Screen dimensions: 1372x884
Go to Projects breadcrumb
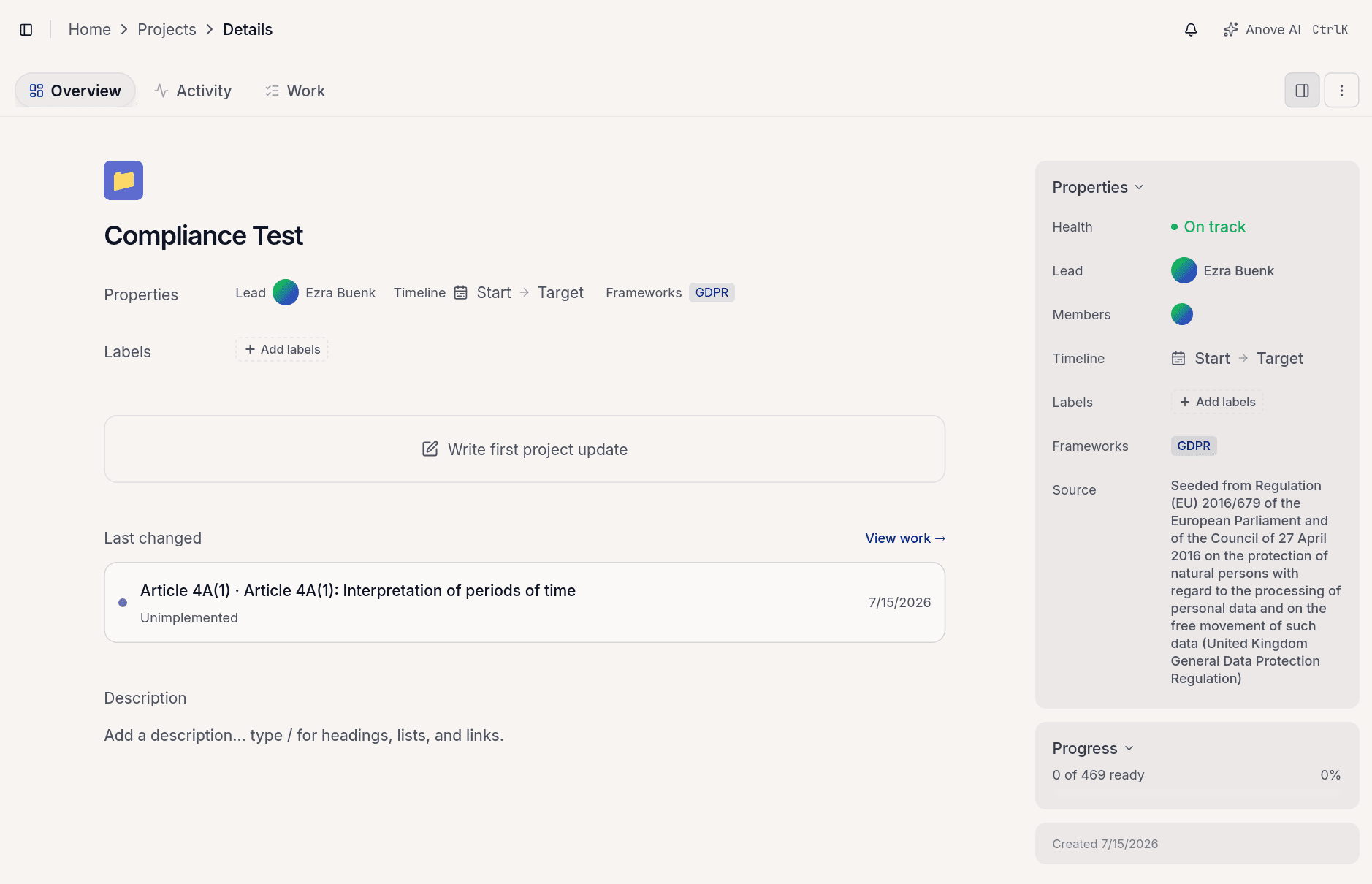[x=167, y=30]
